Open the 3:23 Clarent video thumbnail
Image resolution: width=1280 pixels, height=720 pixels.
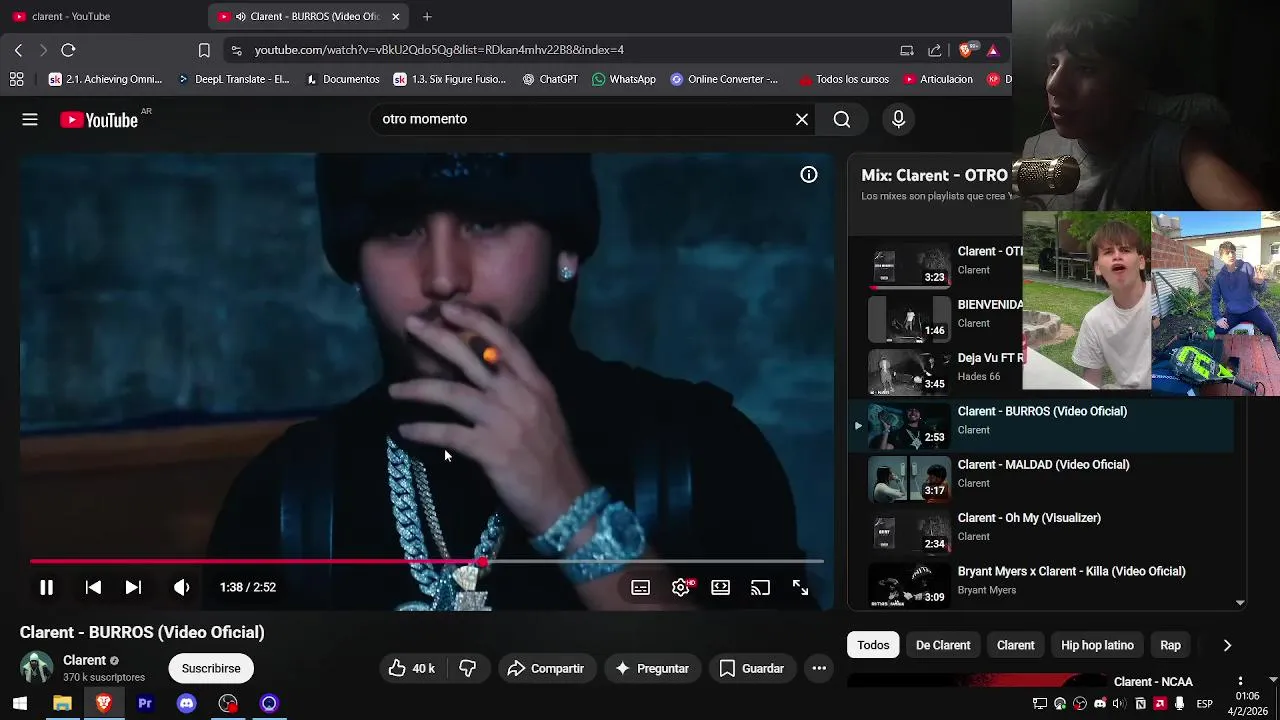pyautogui.click(x=909, y=266)
